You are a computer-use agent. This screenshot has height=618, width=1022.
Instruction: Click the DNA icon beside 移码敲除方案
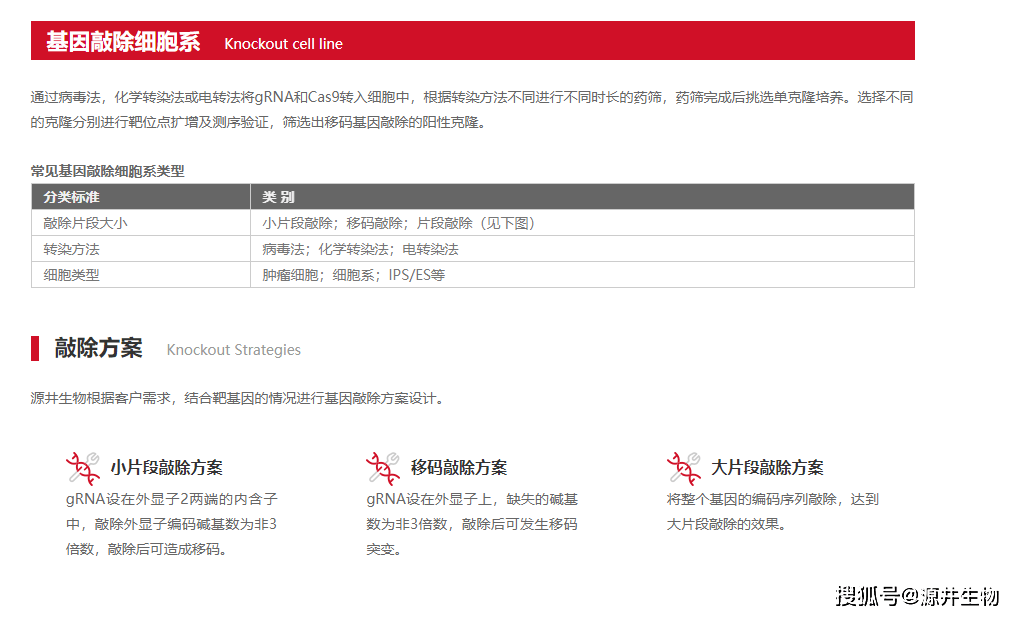click(383, 467)
